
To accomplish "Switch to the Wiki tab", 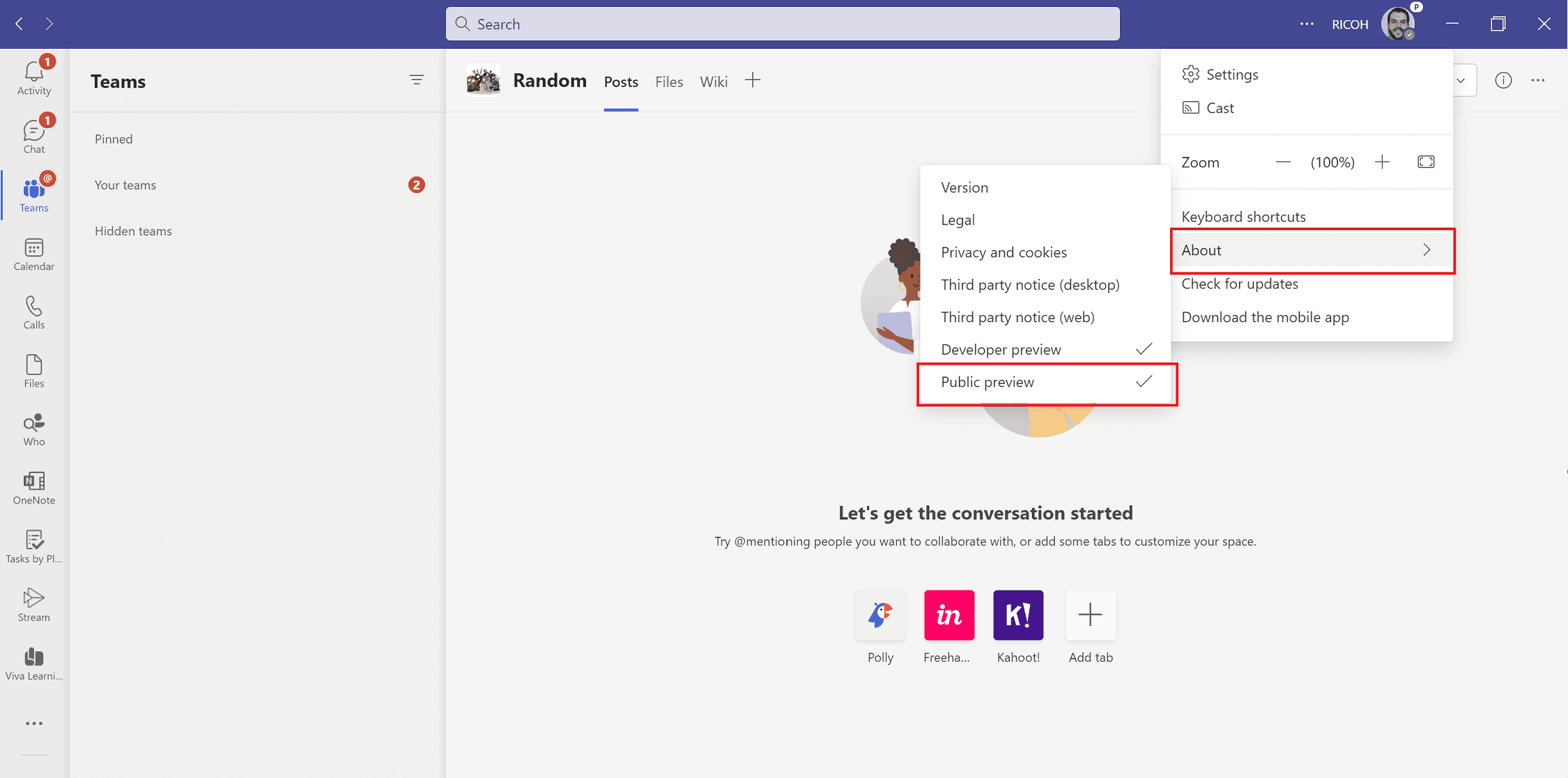I will [x=714, y=82].
